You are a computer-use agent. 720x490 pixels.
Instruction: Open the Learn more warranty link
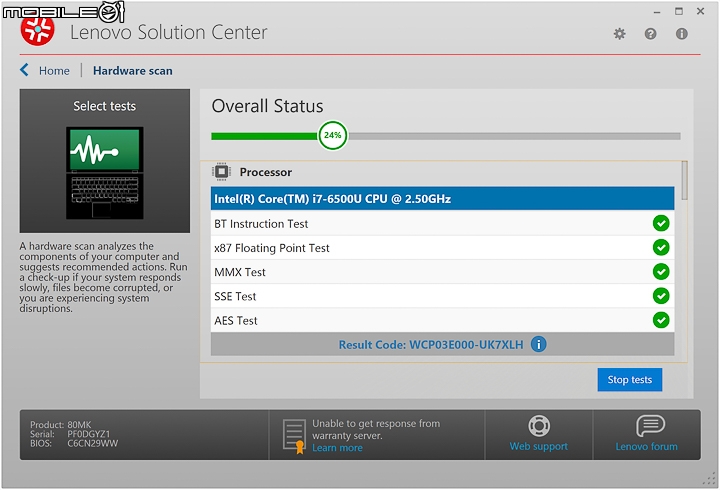click(337, 448)
